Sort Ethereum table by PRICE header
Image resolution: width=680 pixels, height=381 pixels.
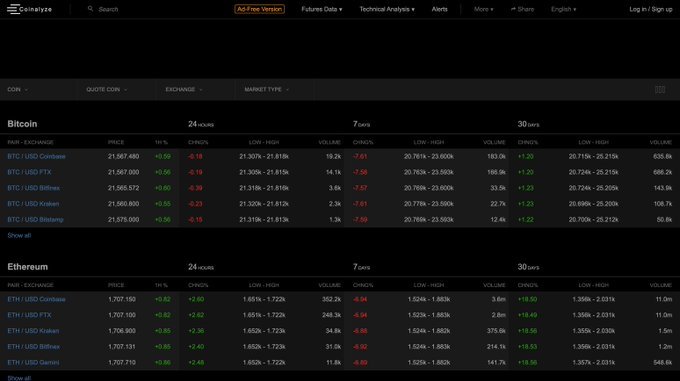(116, 285)
